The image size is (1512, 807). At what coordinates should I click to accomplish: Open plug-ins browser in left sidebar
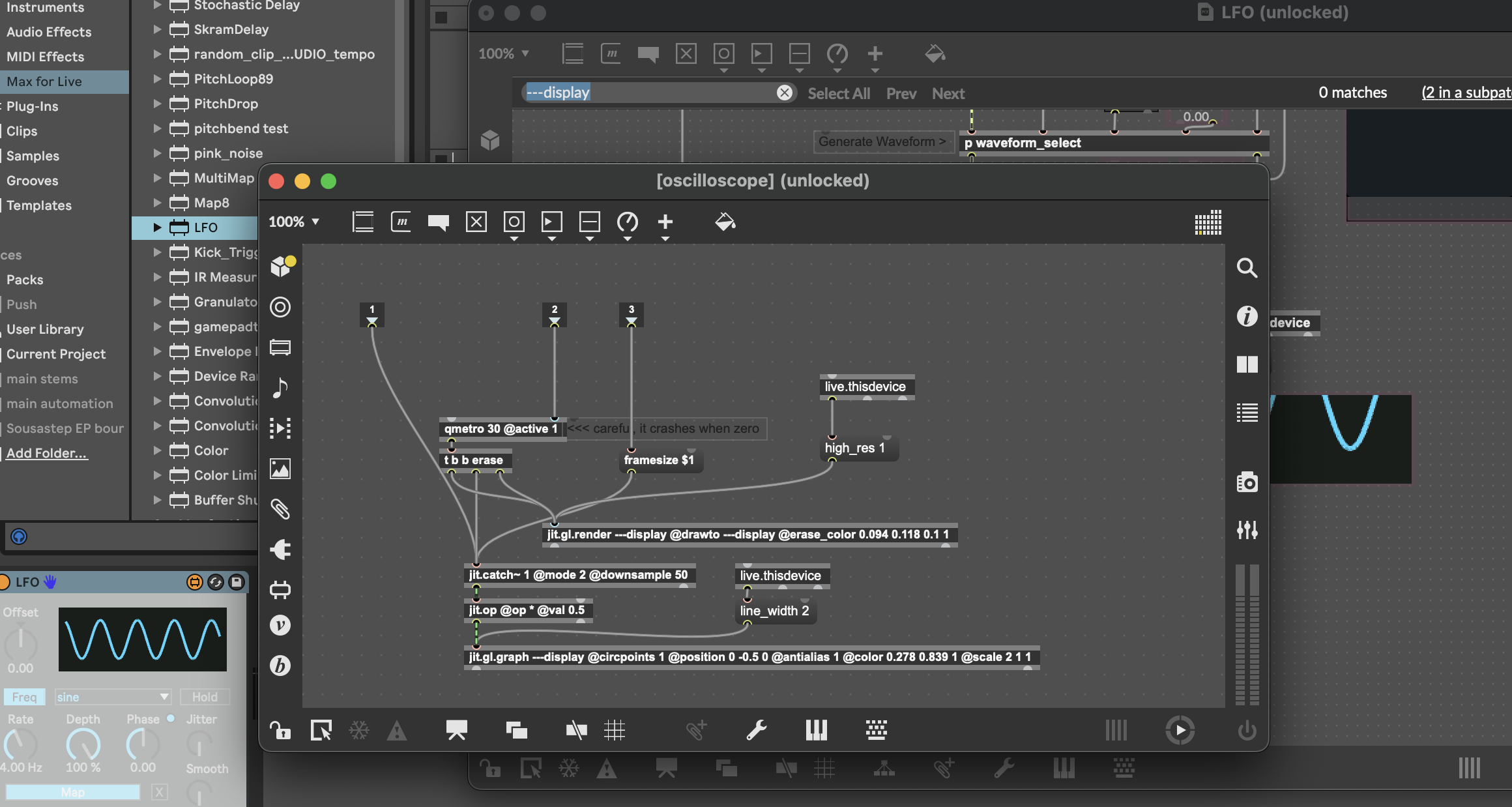point(280,549)
